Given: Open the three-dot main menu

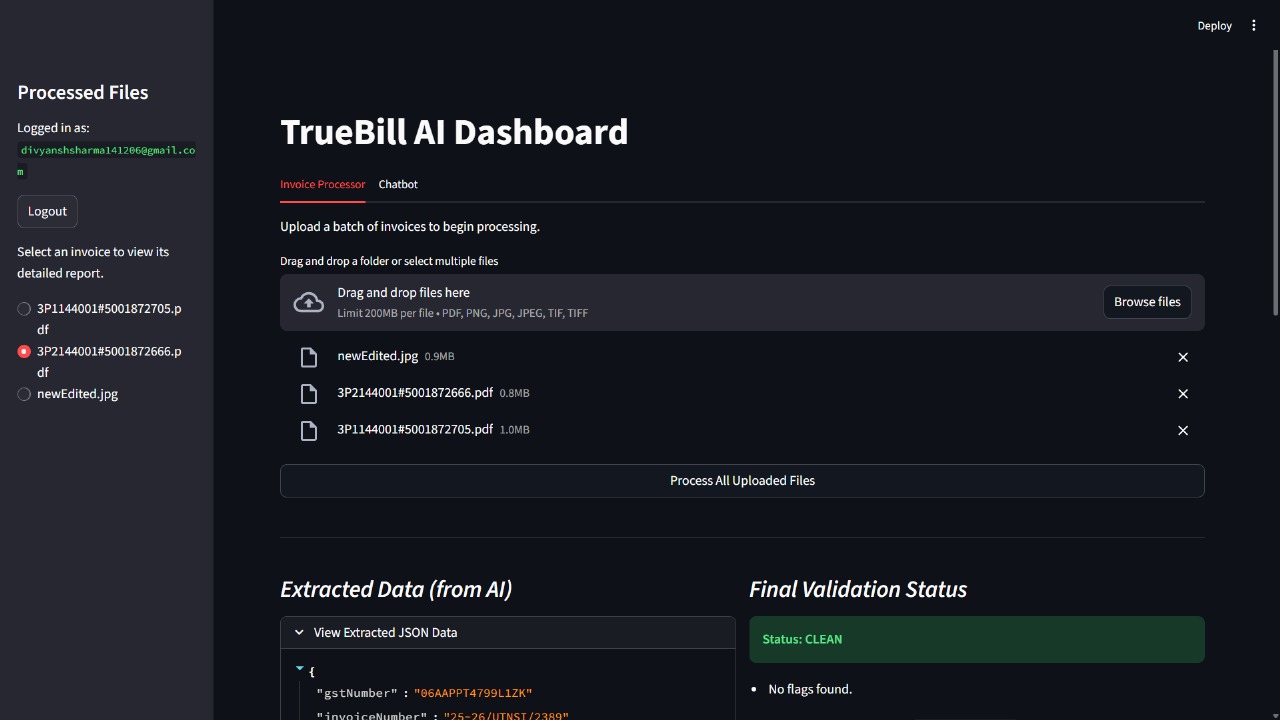Looking at the screenshot, I should coord(1253,26).
